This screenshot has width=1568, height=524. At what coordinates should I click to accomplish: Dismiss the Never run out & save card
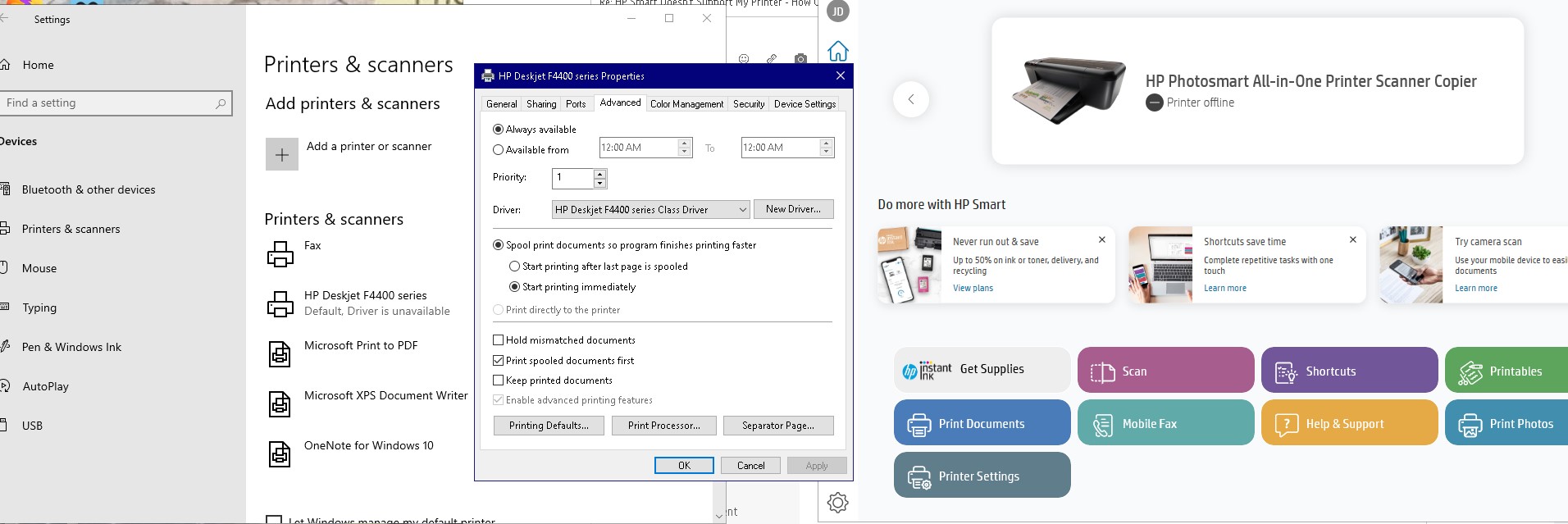click(1101, 240)
